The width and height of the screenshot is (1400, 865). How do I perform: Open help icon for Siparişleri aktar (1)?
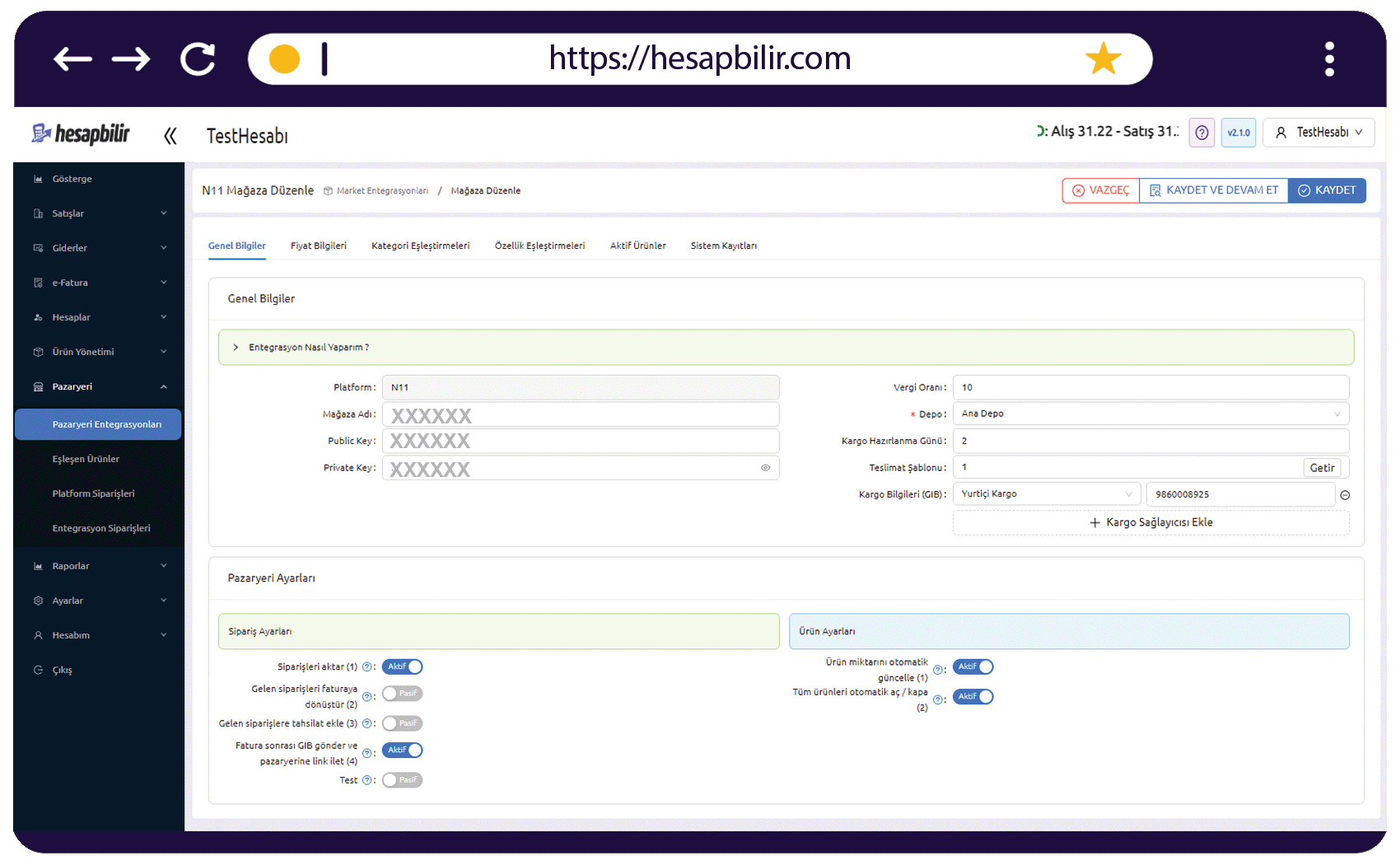tap(366, 667)
